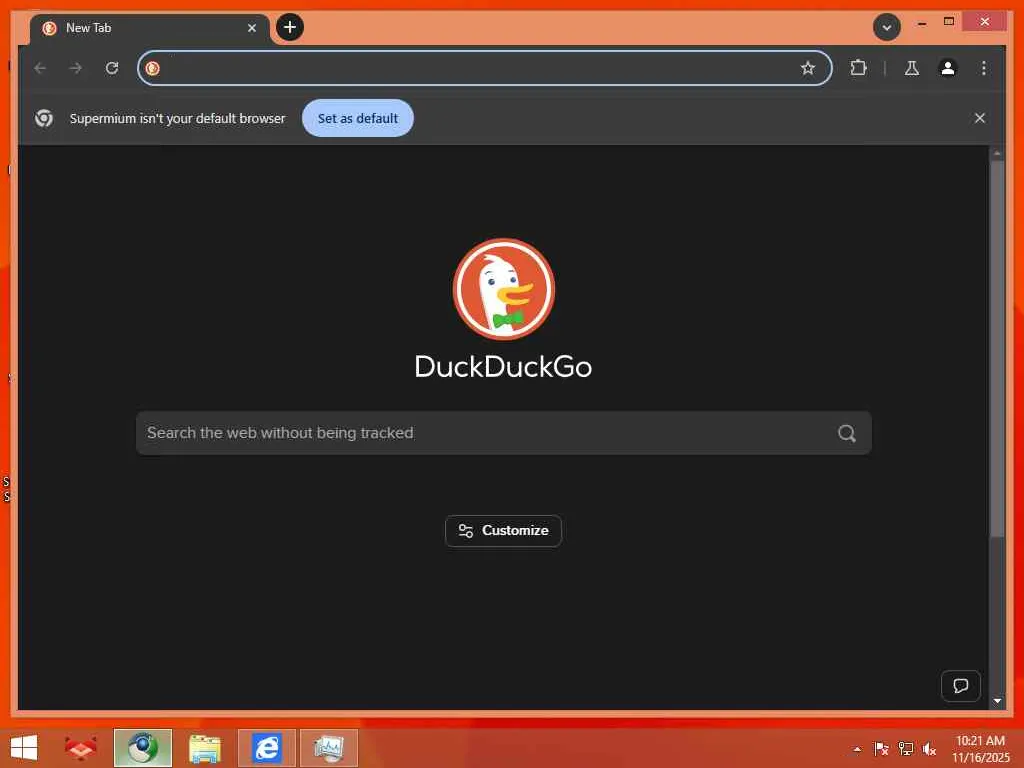This screenshot has width=1024, height=768.
Task: Bookmark this page with star icon
Action: point(808,68)
